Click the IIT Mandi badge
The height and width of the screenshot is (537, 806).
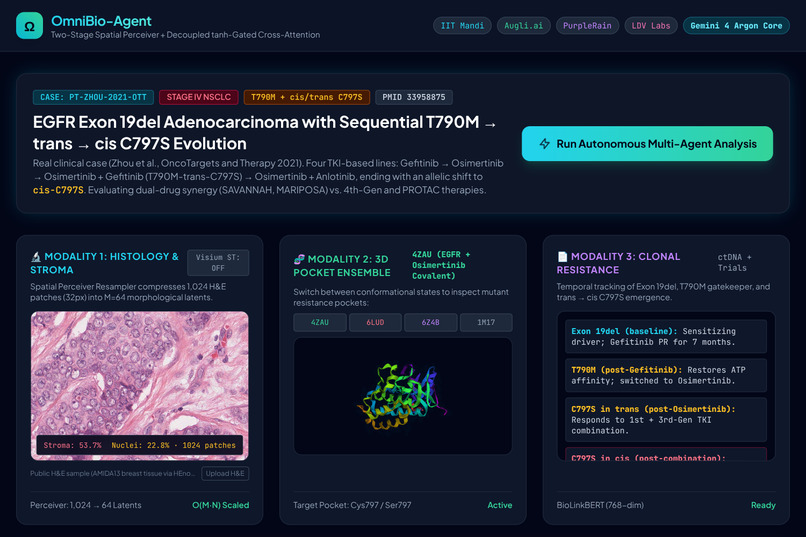(462, 26)
